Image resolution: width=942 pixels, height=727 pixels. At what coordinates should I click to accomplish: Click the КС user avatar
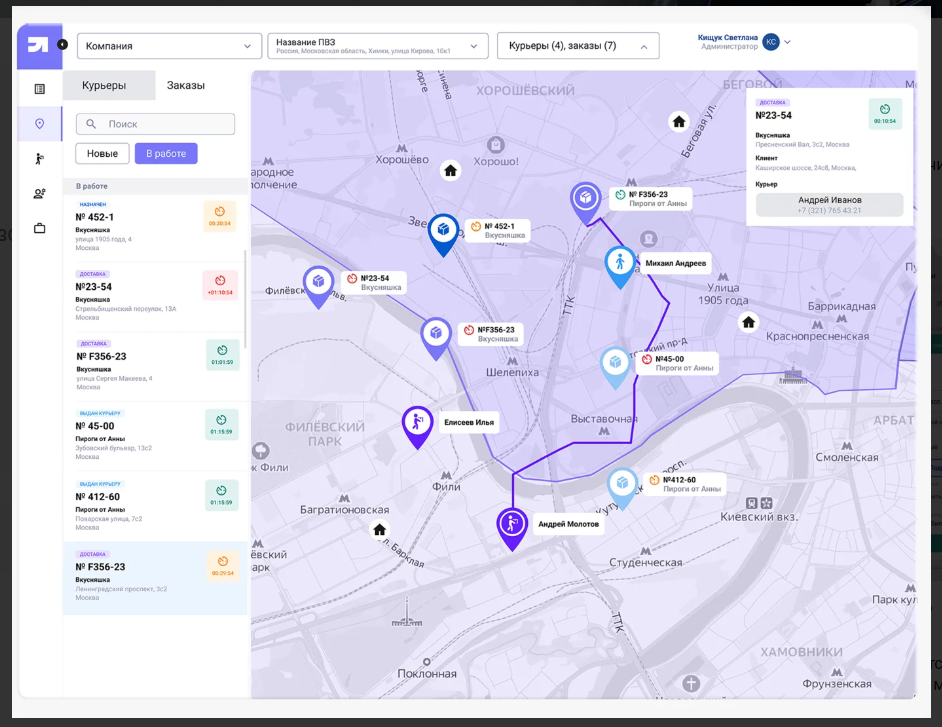(x=771, y=42)
